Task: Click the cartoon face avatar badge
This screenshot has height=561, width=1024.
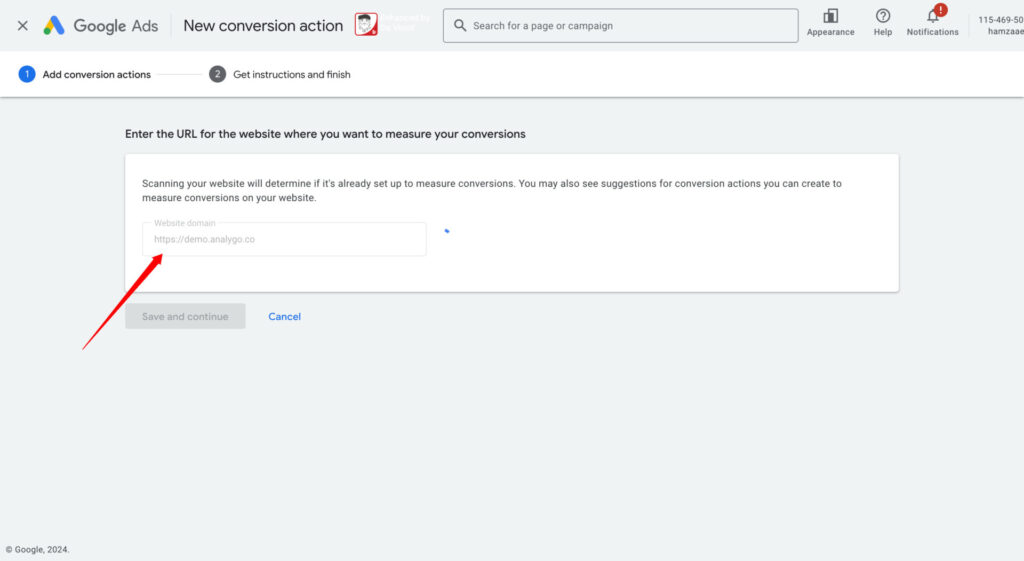Action: pyautogui.click(x=366, y=25)
